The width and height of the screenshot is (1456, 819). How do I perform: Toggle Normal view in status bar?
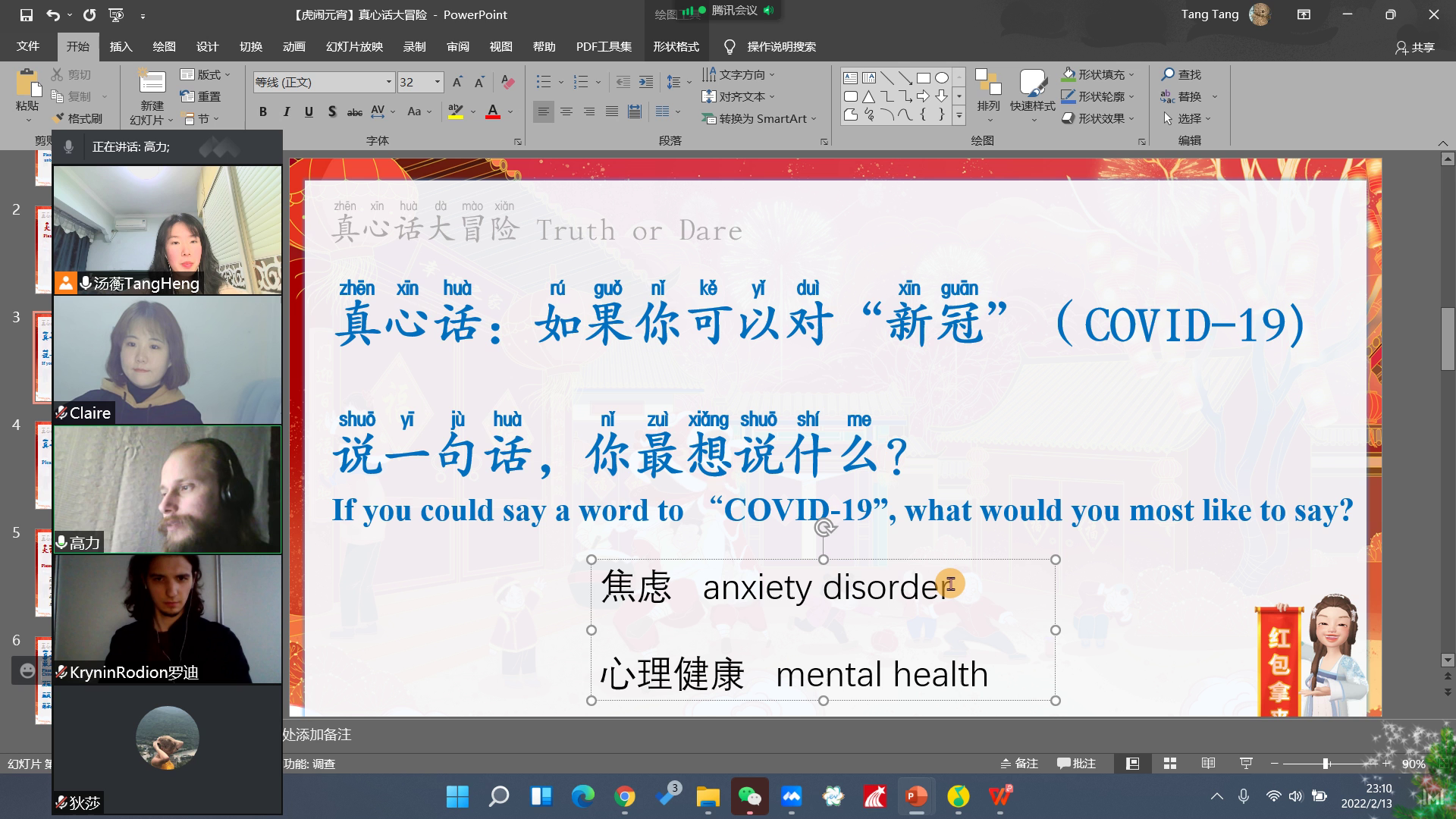point(1132,764)
